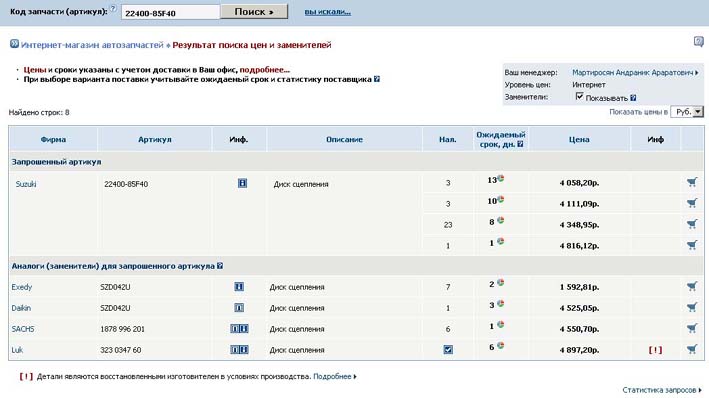Select article text 323 0347 60
709x398 pixels.
pos(121,350)
